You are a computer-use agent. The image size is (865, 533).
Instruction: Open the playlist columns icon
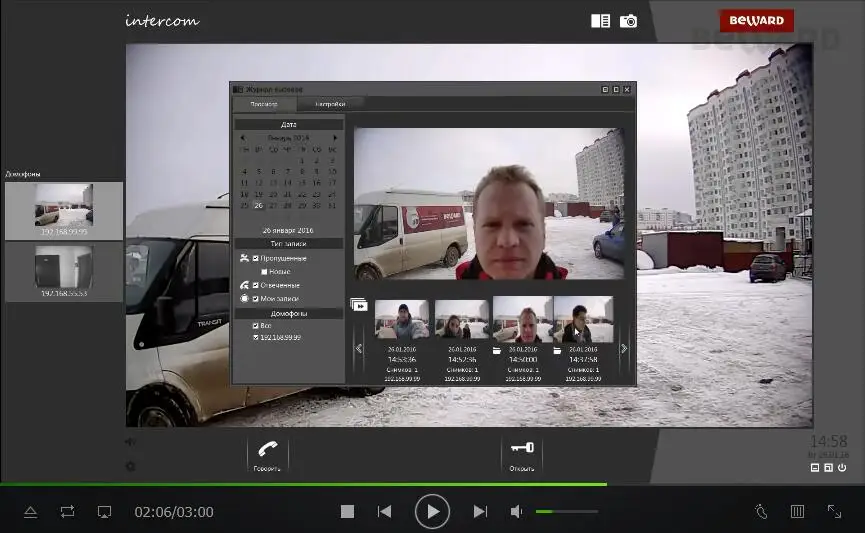(x=797, y=511)
